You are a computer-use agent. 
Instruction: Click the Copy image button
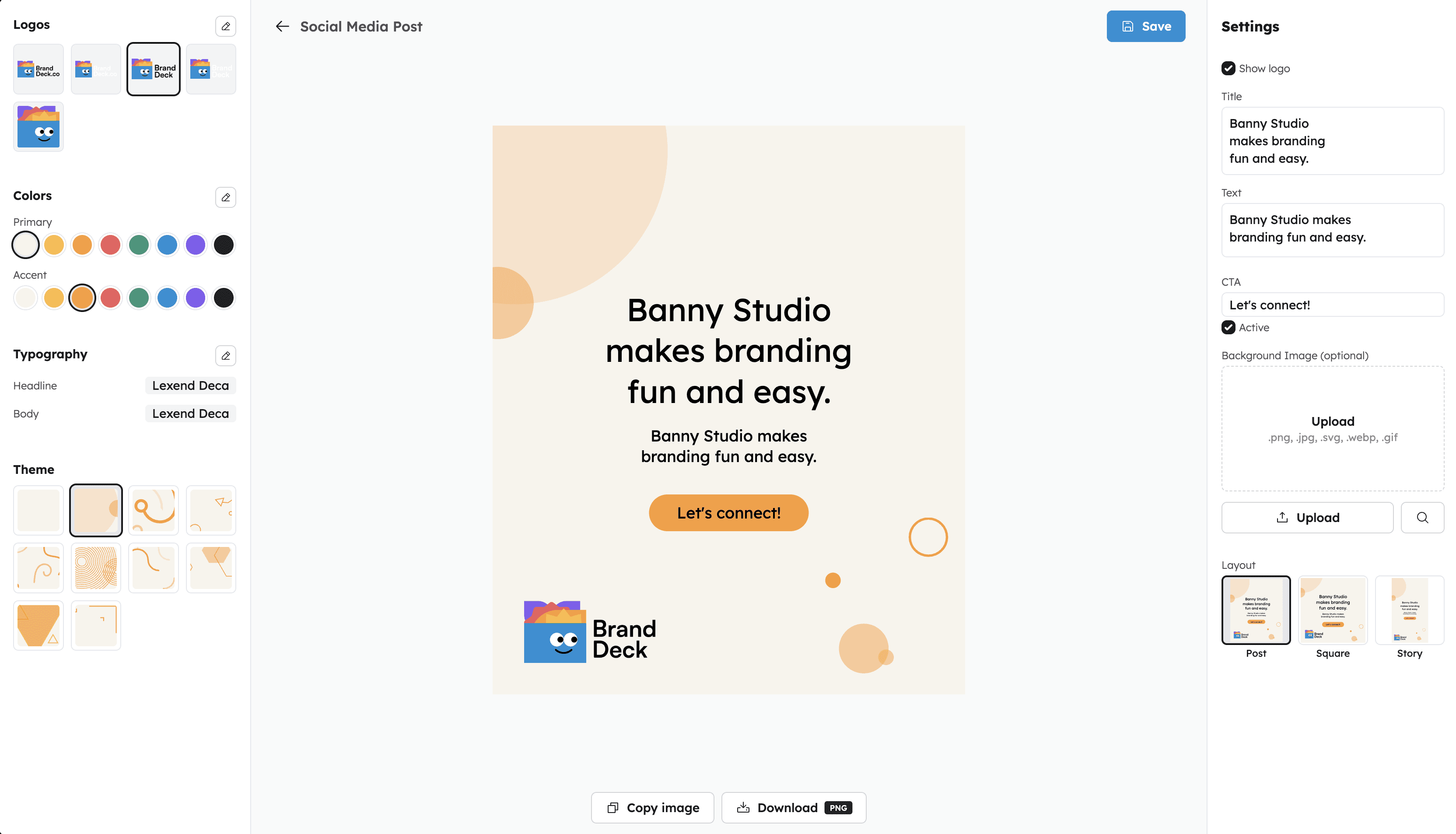[652, 808]
